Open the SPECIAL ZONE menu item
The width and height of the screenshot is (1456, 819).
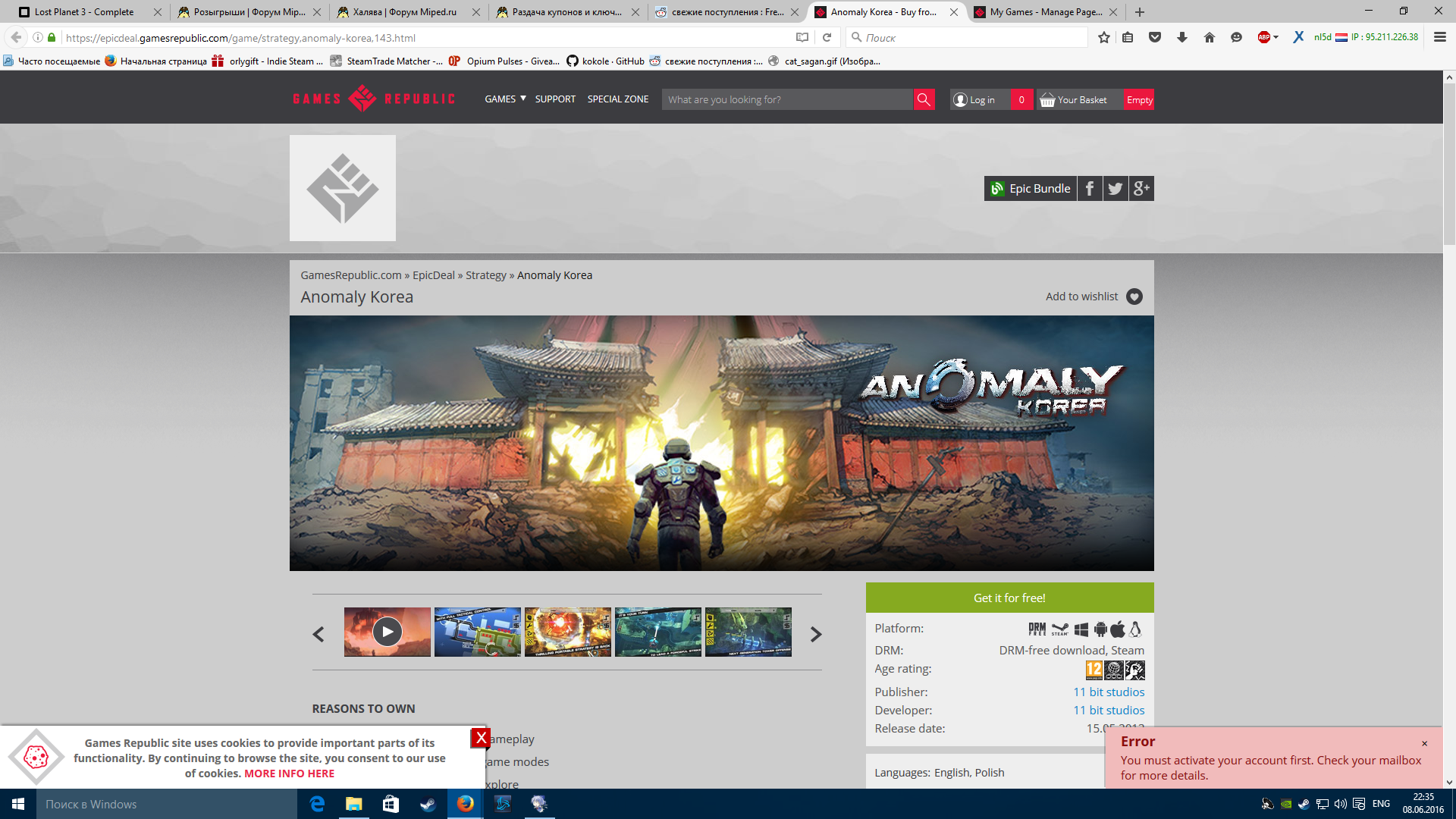618,99
